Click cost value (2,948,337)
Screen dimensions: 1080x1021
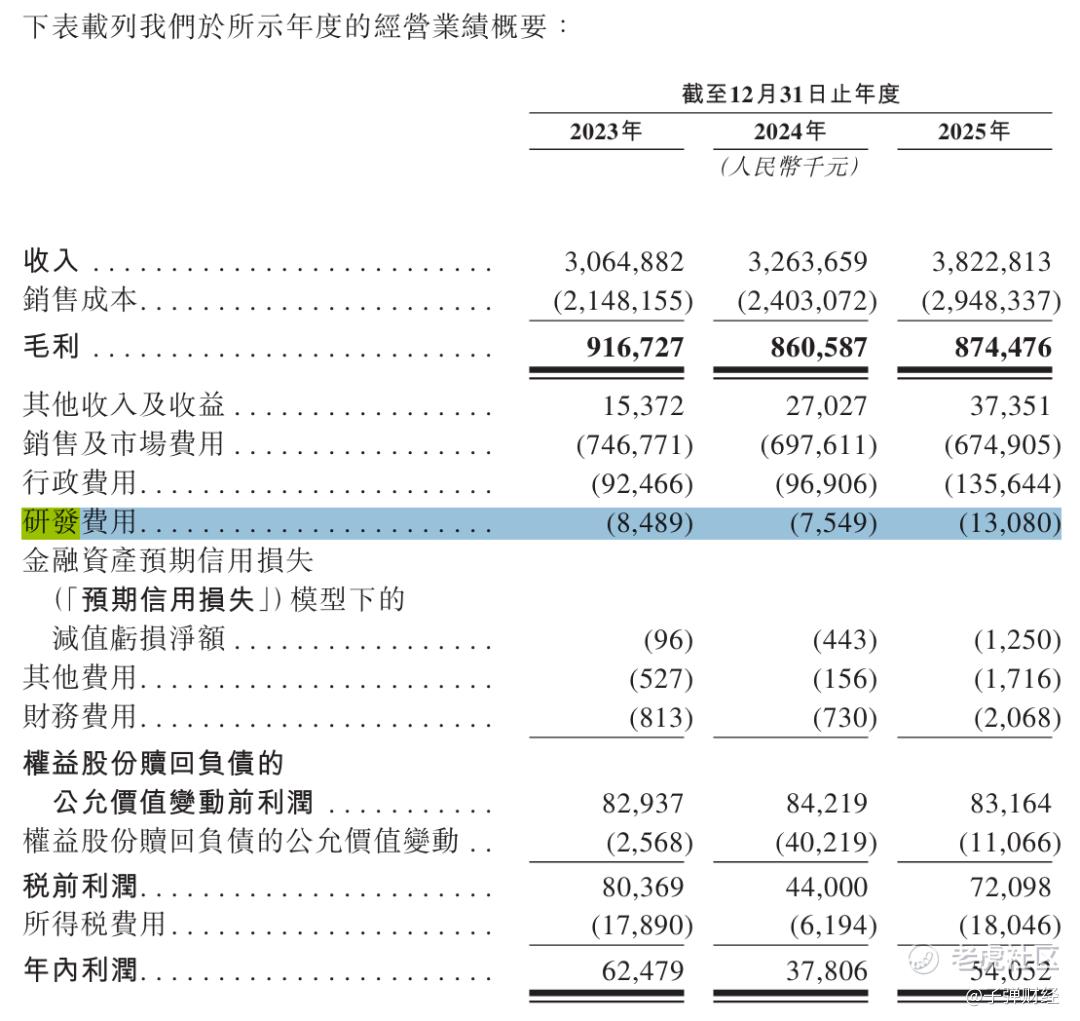click(991, 301)
